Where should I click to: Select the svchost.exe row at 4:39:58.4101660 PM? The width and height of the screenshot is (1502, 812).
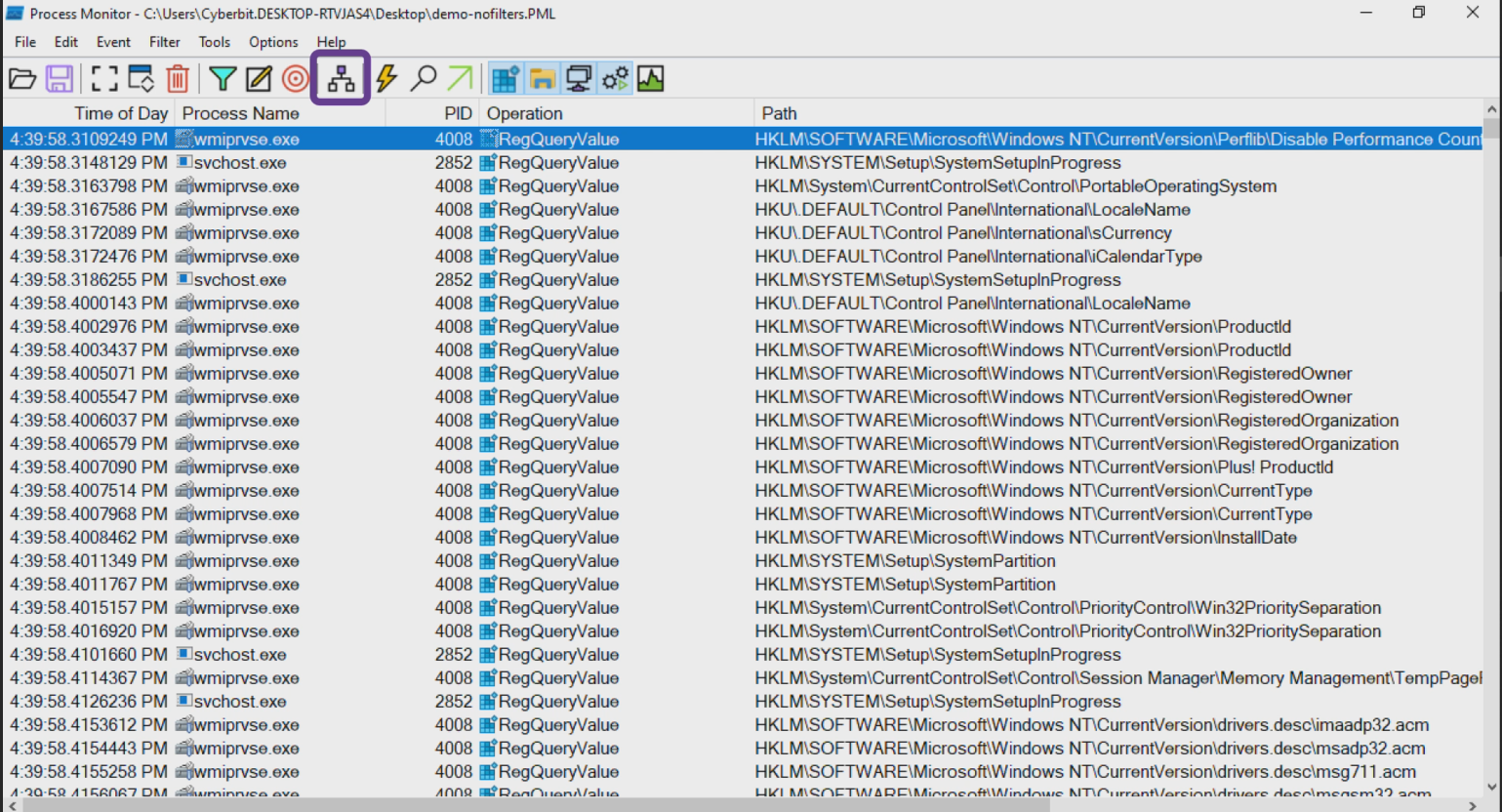[x=743, y=655]
